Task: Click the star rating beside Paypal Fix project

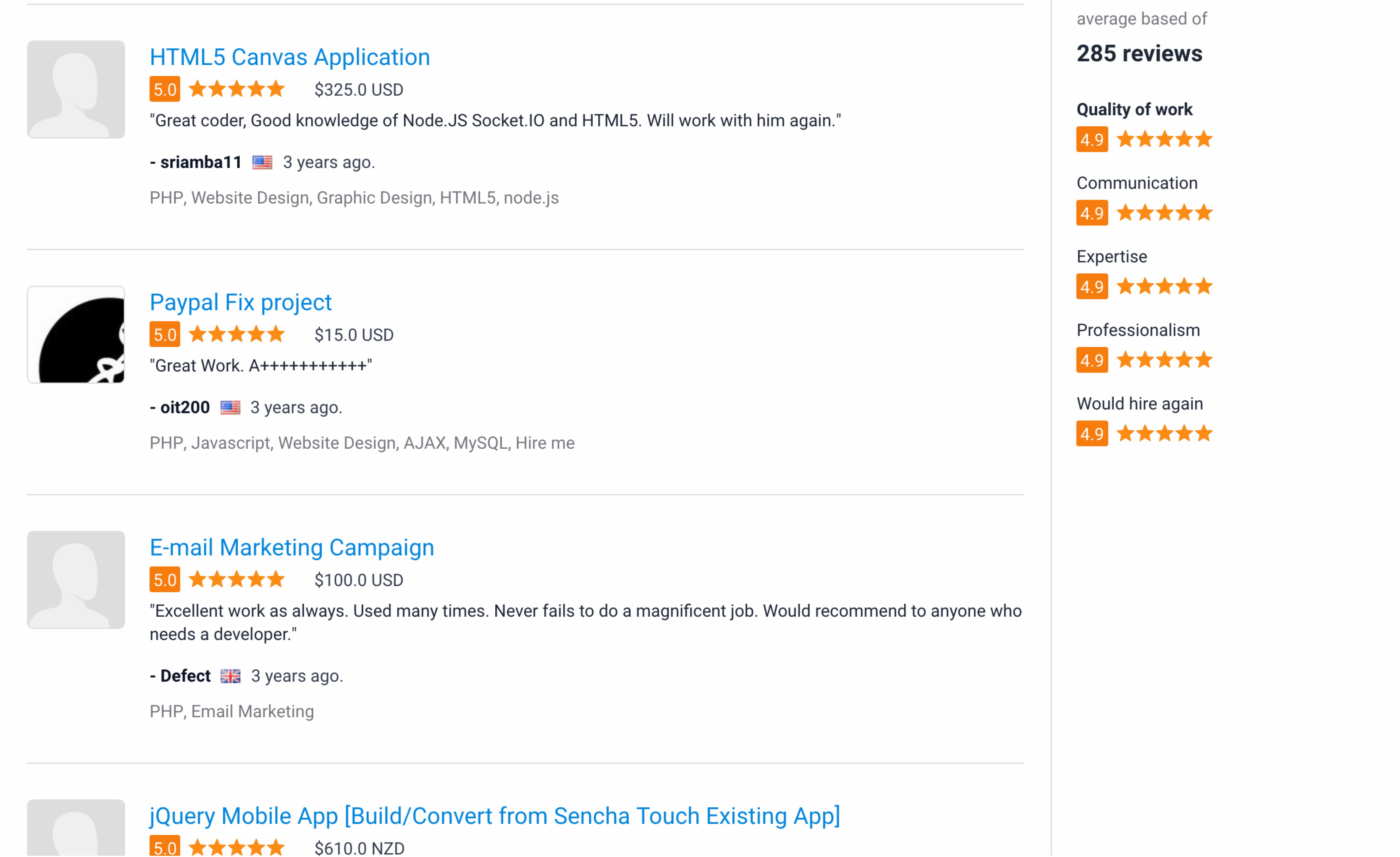Action: [x=237, y=334]
